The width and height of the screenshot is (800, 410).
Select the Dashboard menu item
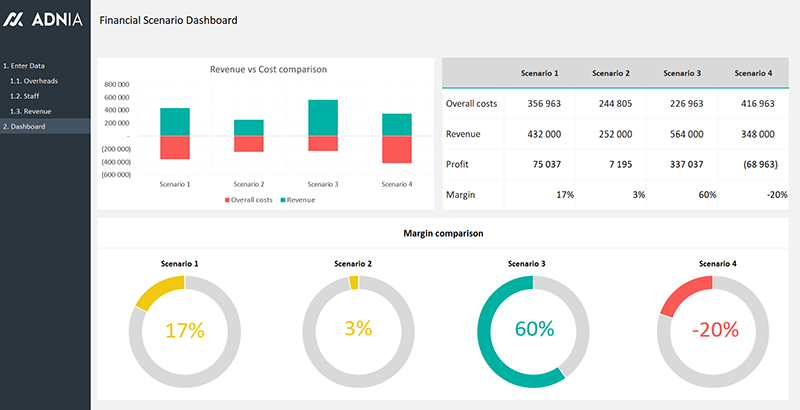26,126
